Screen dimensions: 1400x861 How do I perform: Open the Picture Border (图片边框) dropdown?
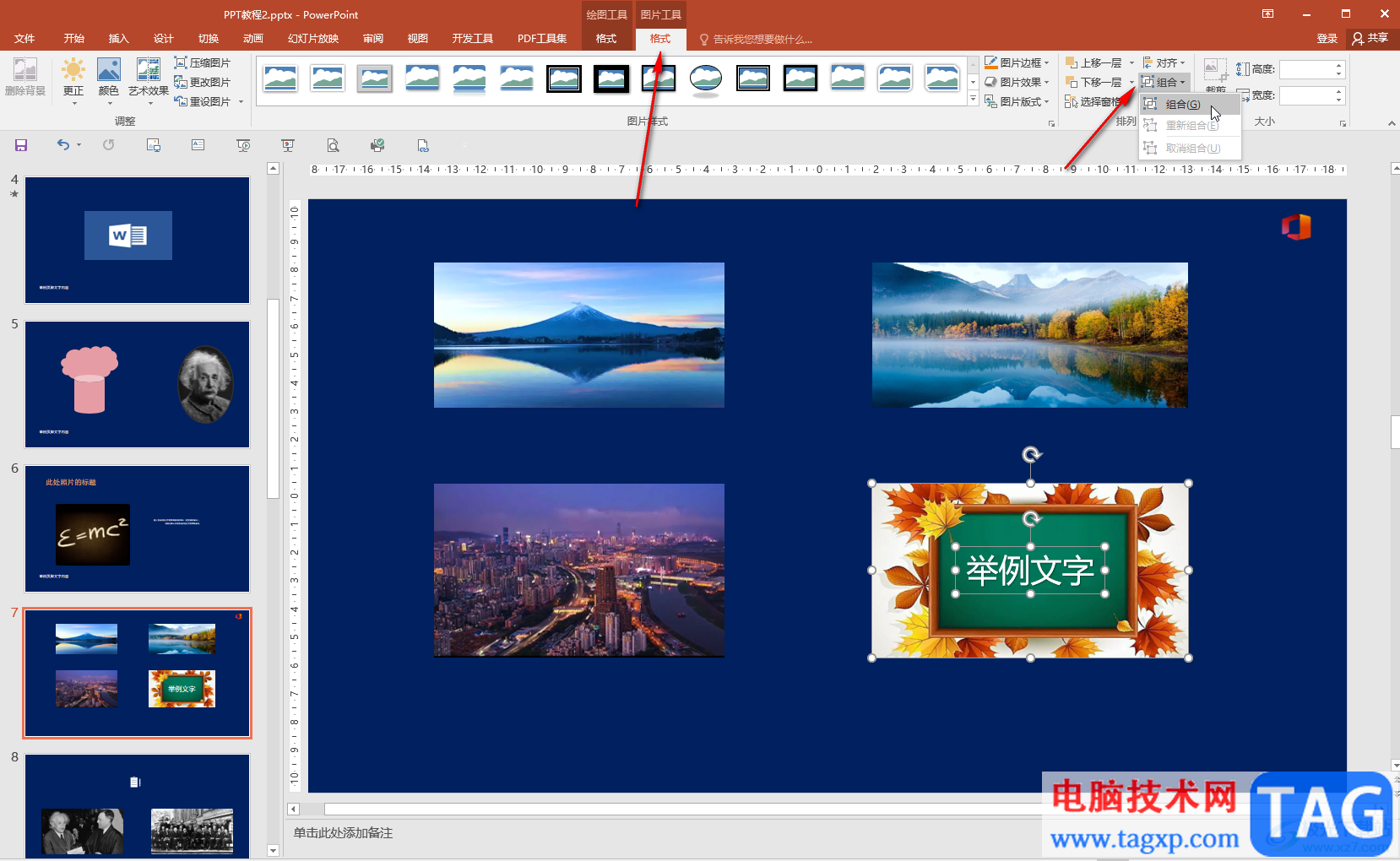pyautogui.click(x=1017, y=63)
